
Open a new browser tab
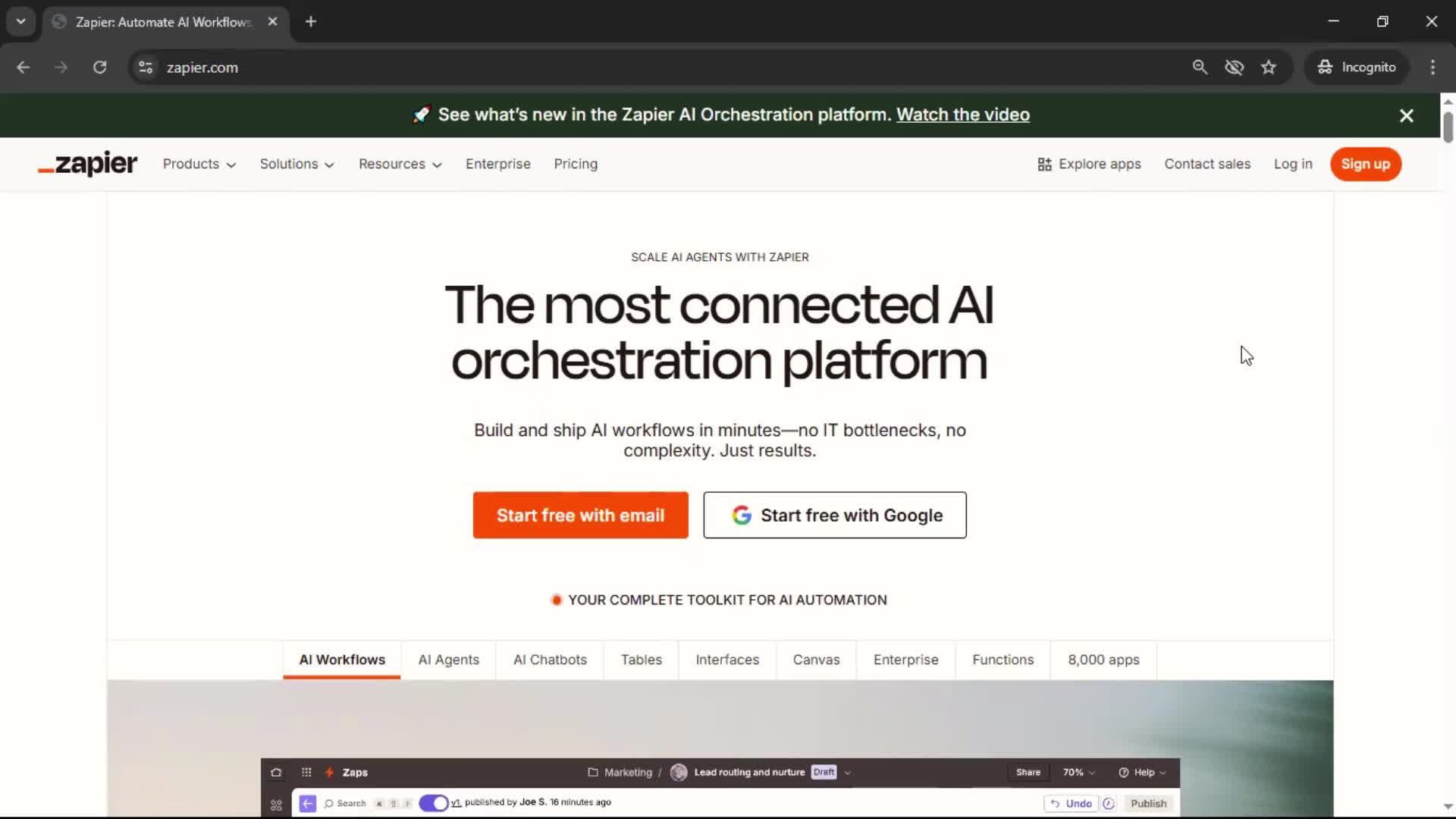coord(311,22)
